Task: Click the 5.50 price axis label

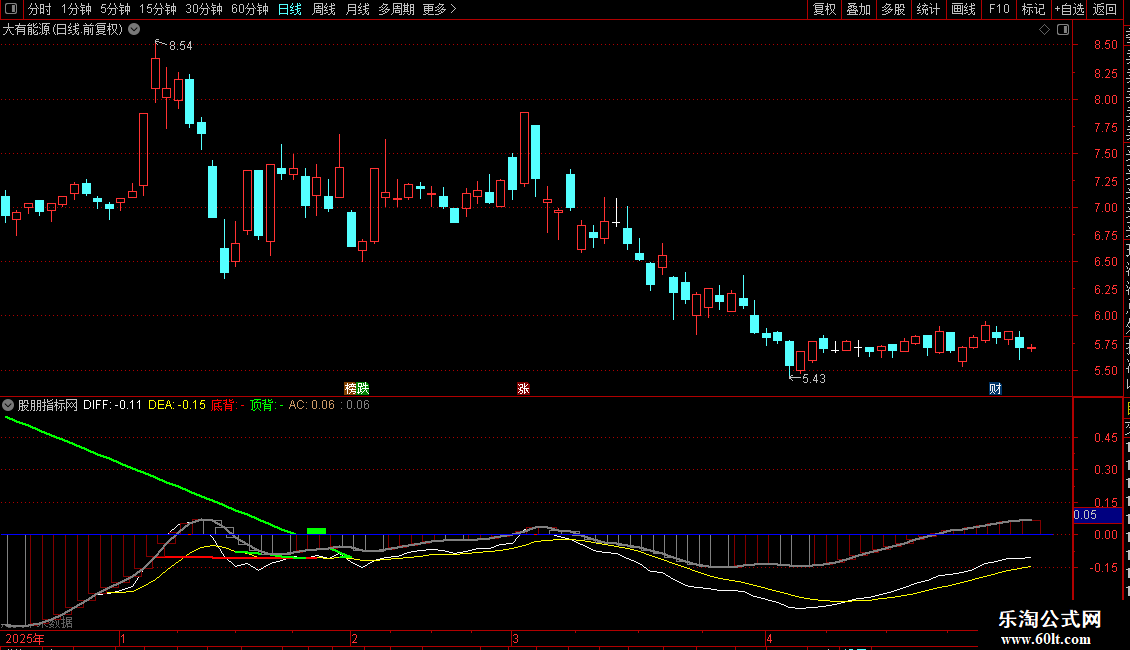Action: click(x=1105, y=370)
